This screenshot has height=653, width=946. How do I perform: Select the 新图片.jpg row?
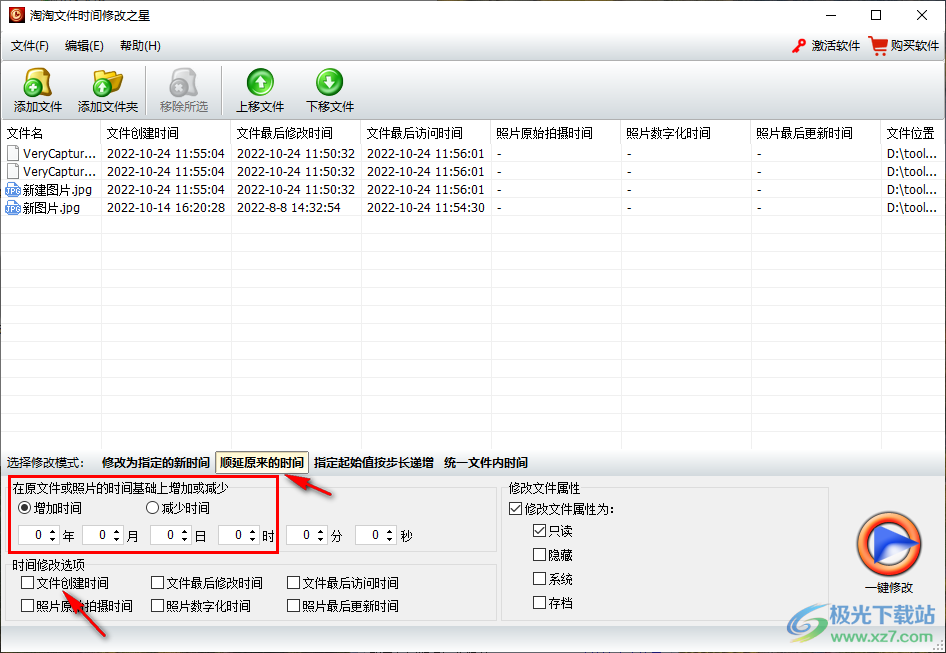pos(472,208)
